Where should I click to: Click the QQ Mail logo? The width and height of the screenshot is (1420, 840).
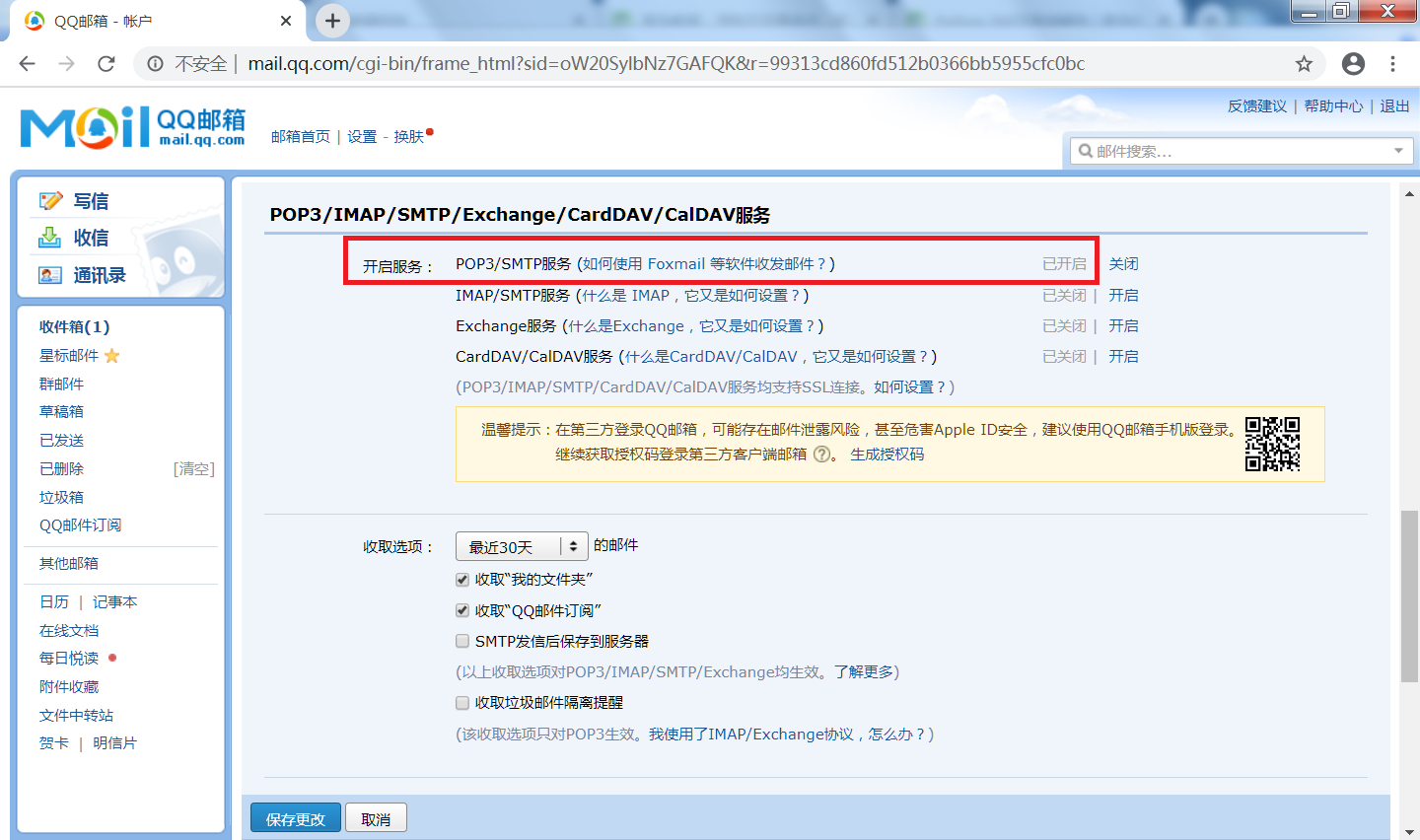132,127
